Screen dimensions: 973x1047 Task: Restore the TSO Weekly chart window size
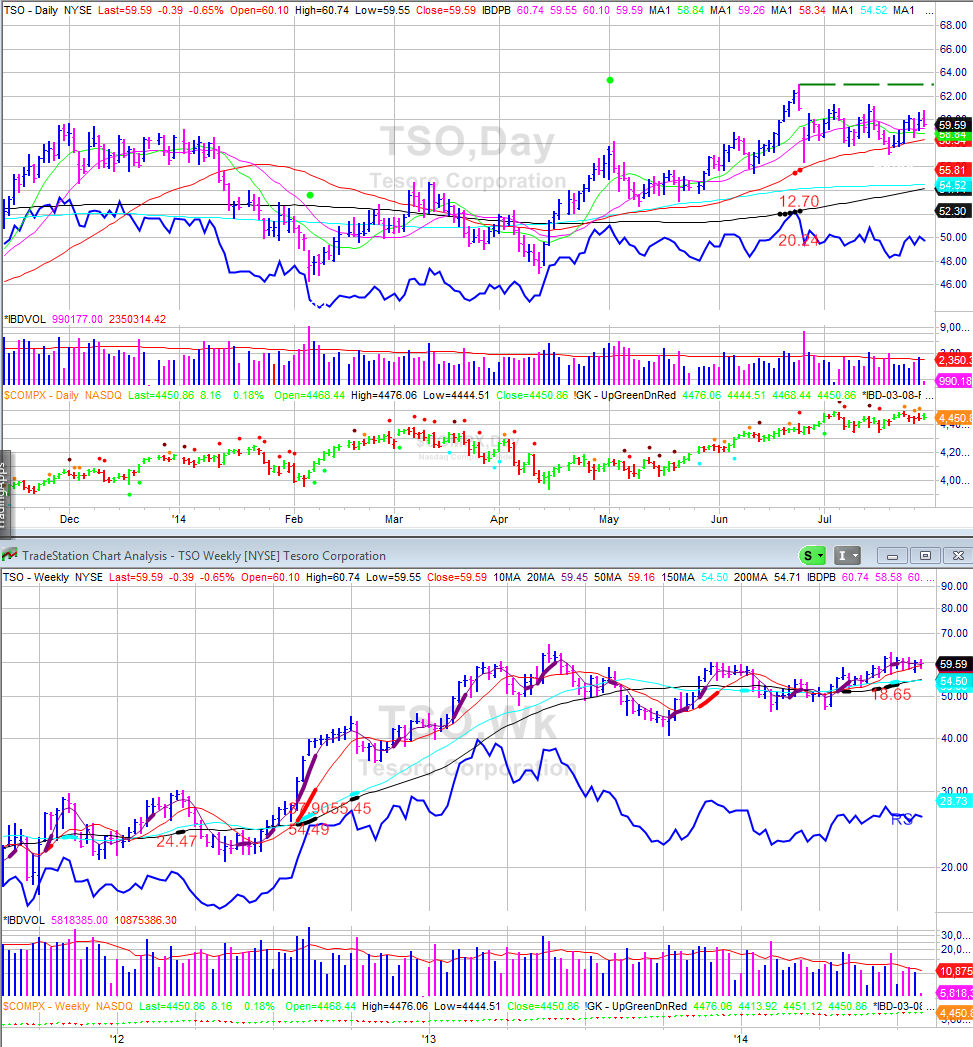click(925, 556)
